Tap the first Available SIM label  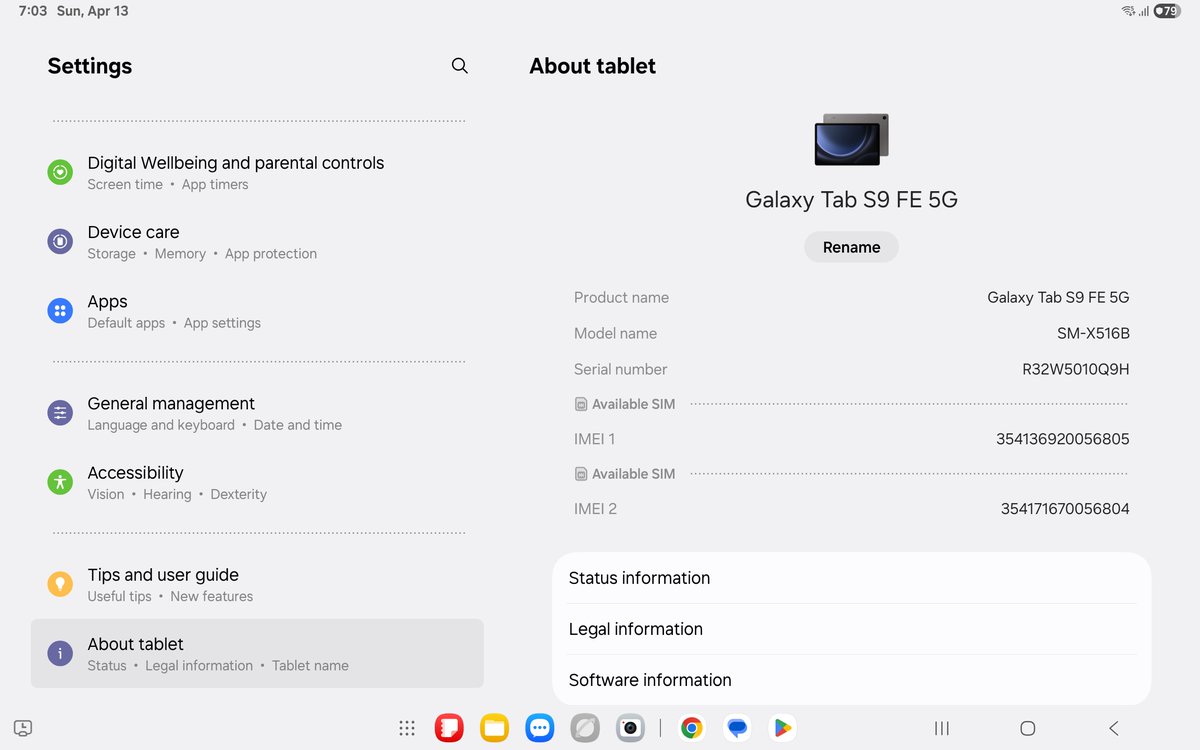tap(633, 404)
